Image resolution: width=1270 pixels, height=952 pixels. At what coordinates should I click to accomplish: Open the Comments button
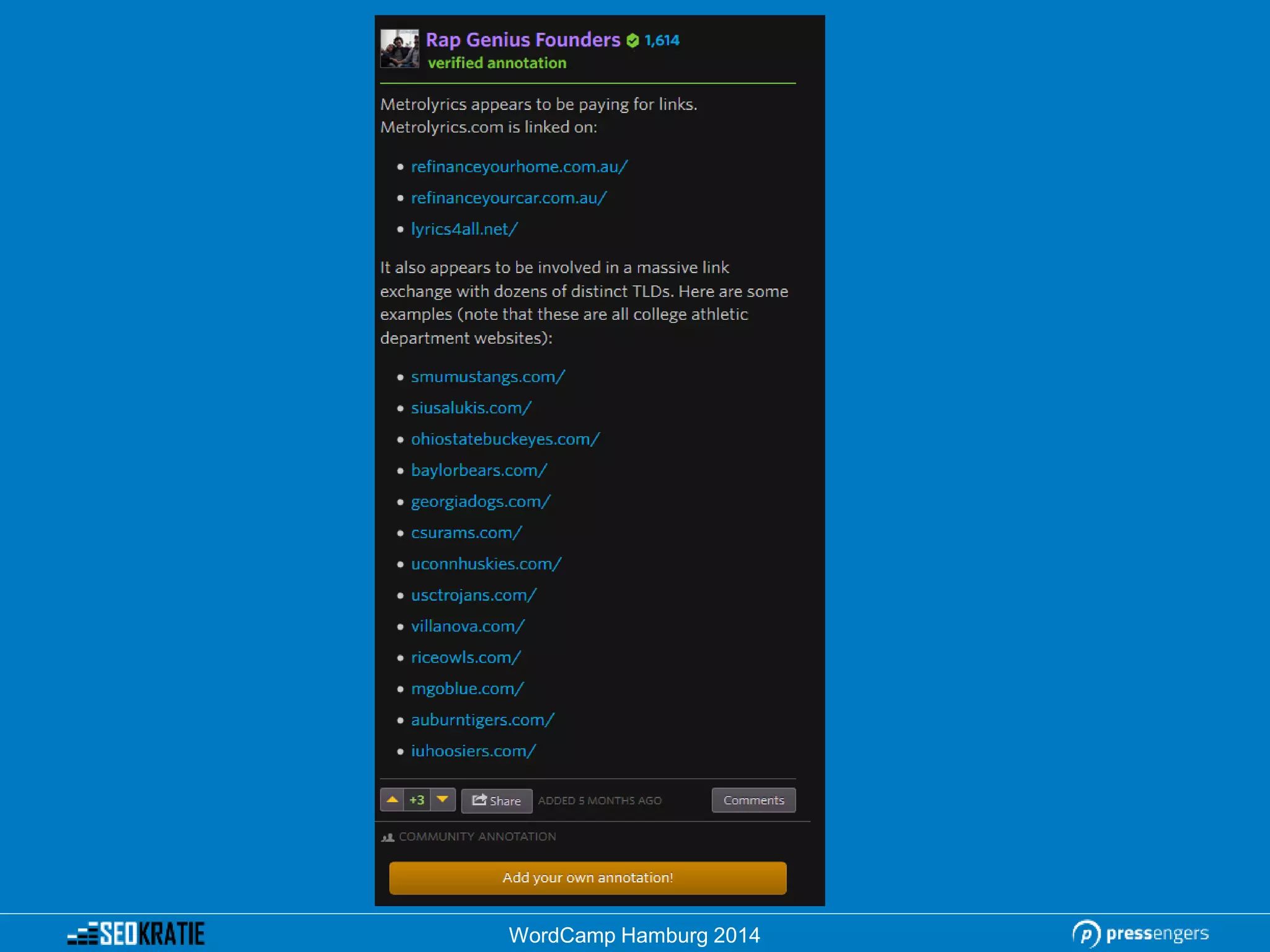pos(753,800)
